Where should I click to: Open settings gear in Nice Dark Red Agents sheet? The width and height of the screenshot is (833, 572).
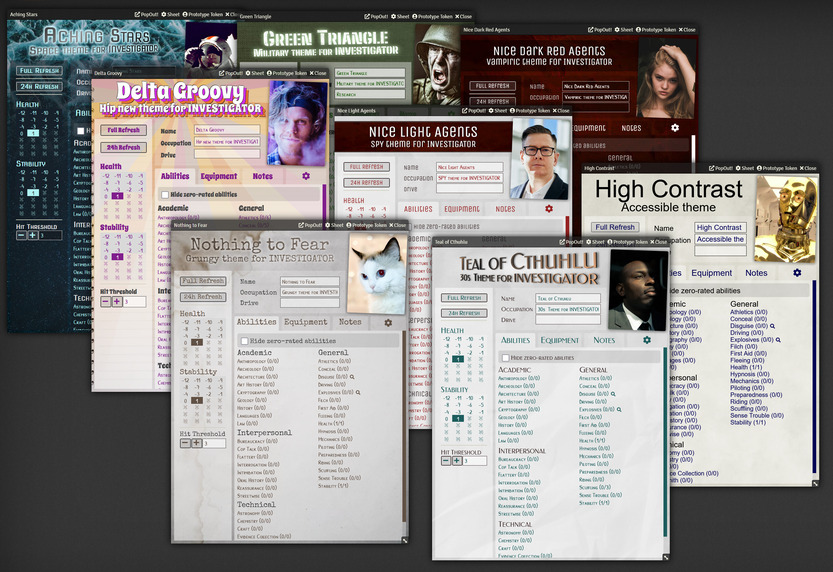click(675, 128)
